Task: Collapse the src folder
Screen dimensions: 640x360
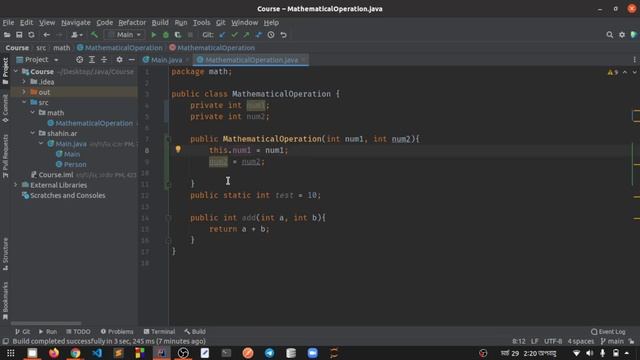Action: (x=24, y=102)
